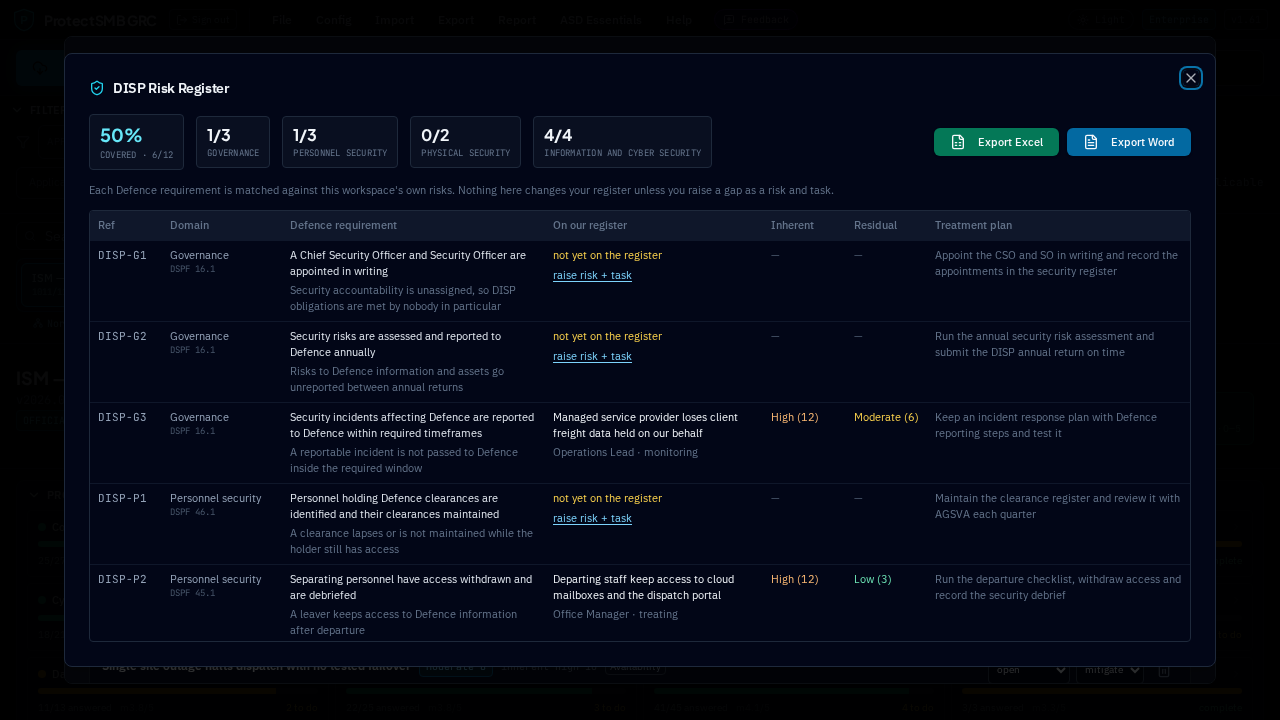The height and width of the screenshot is (720, 1280).
Task: Raise risk and task for DISP-G1
Action: click(592, 275)
